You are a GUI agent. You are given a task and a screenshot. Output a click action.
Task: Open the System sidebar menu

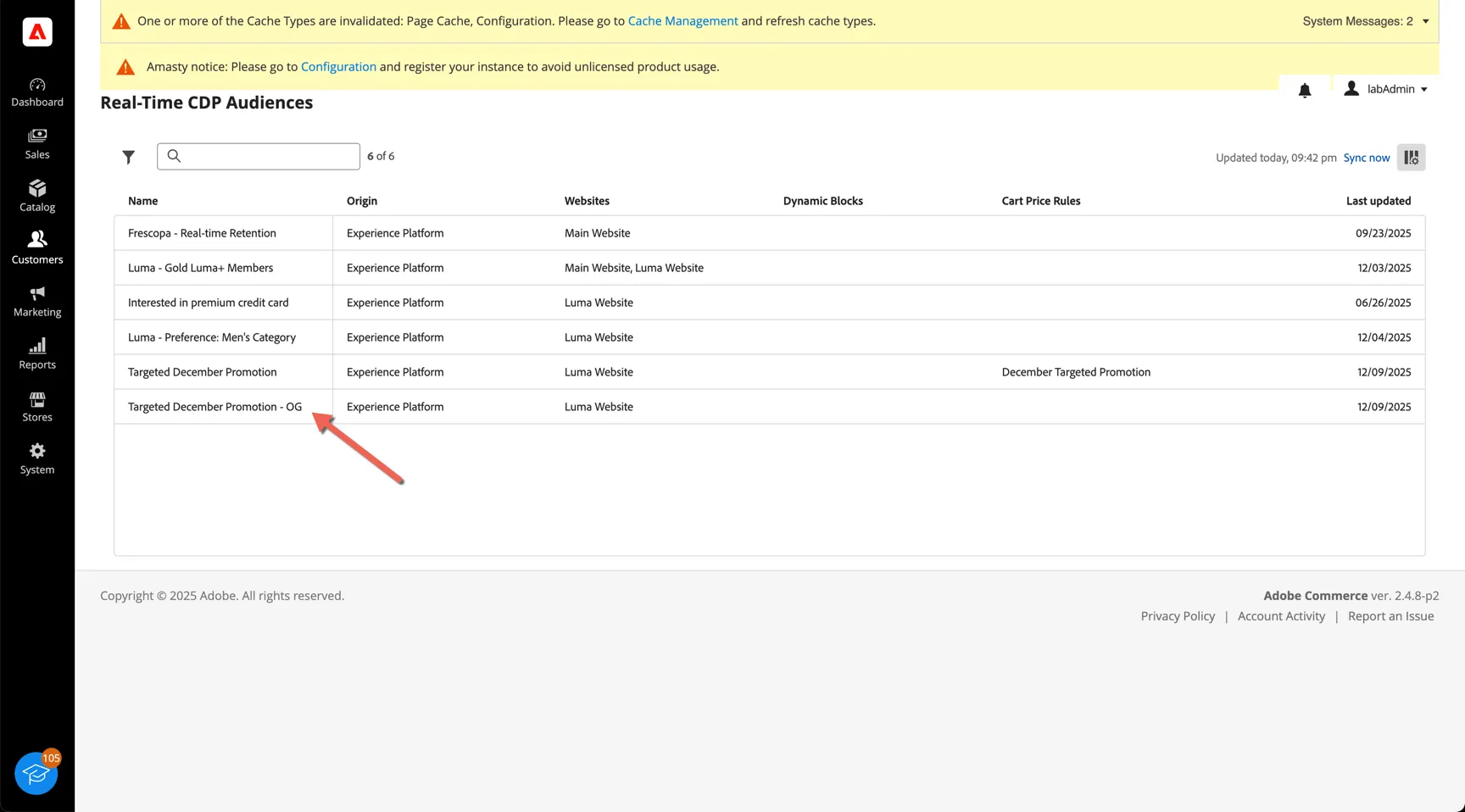click(37, 459)
